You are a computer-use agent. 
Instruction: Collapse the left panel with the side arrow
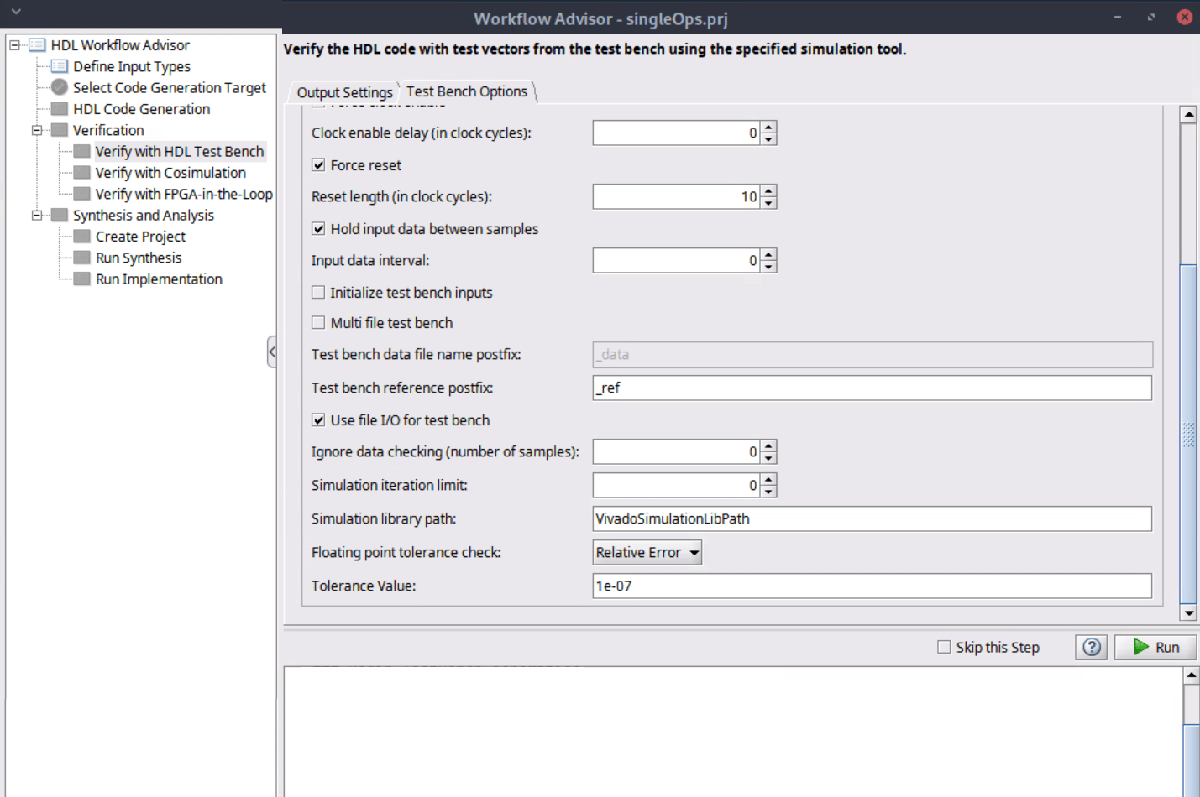tap(272, 352)
